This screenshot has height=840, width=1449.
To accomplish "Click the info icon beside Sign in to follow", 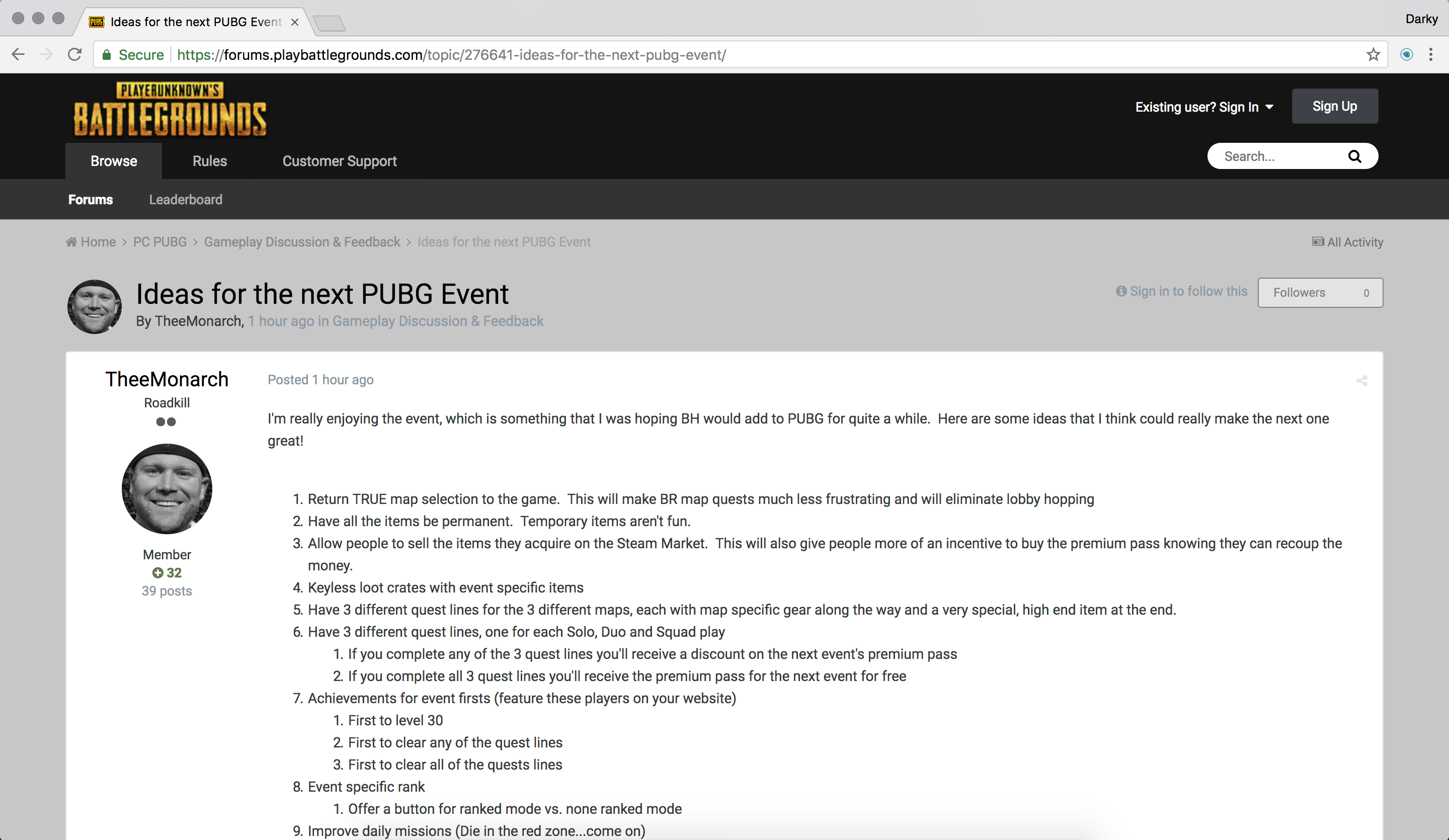I will coord(1121,291).
